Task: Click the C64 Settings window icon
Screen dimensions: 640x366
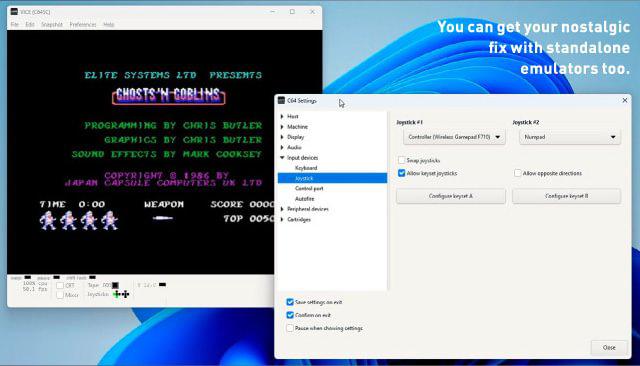Action: (x=281, y=100)
